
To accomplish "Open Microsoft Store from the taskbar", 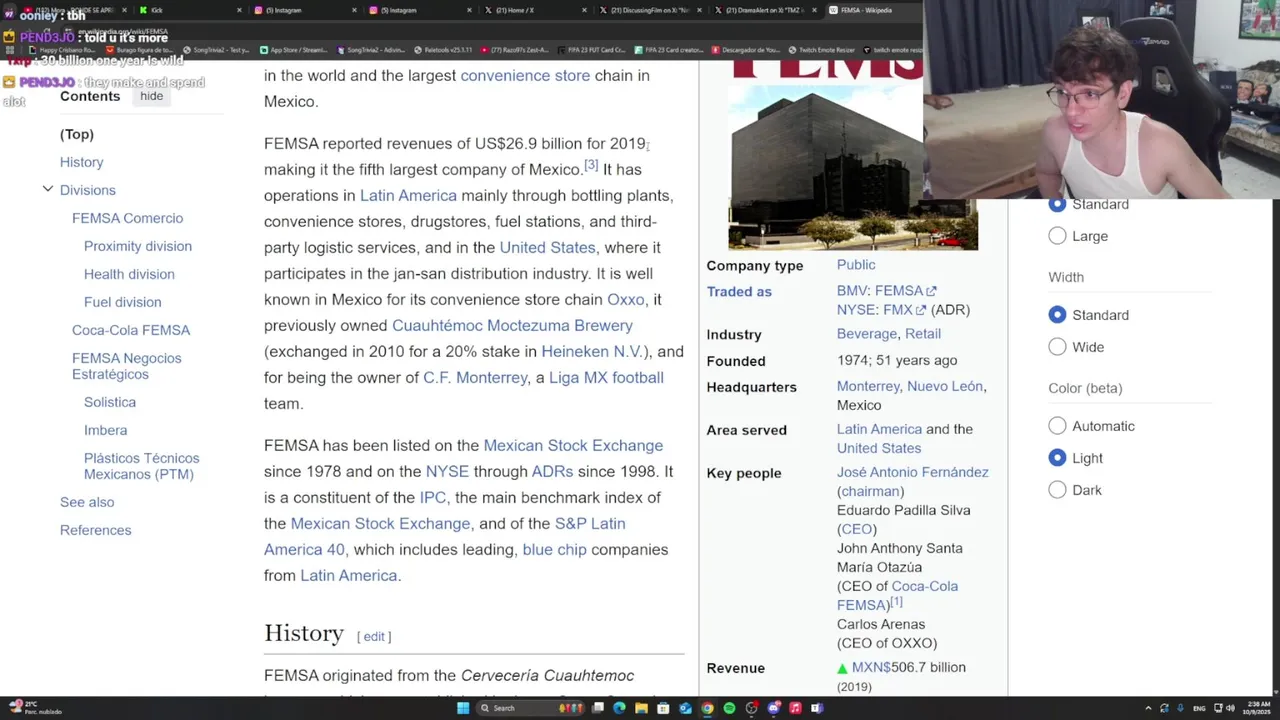I will [663, 708].
